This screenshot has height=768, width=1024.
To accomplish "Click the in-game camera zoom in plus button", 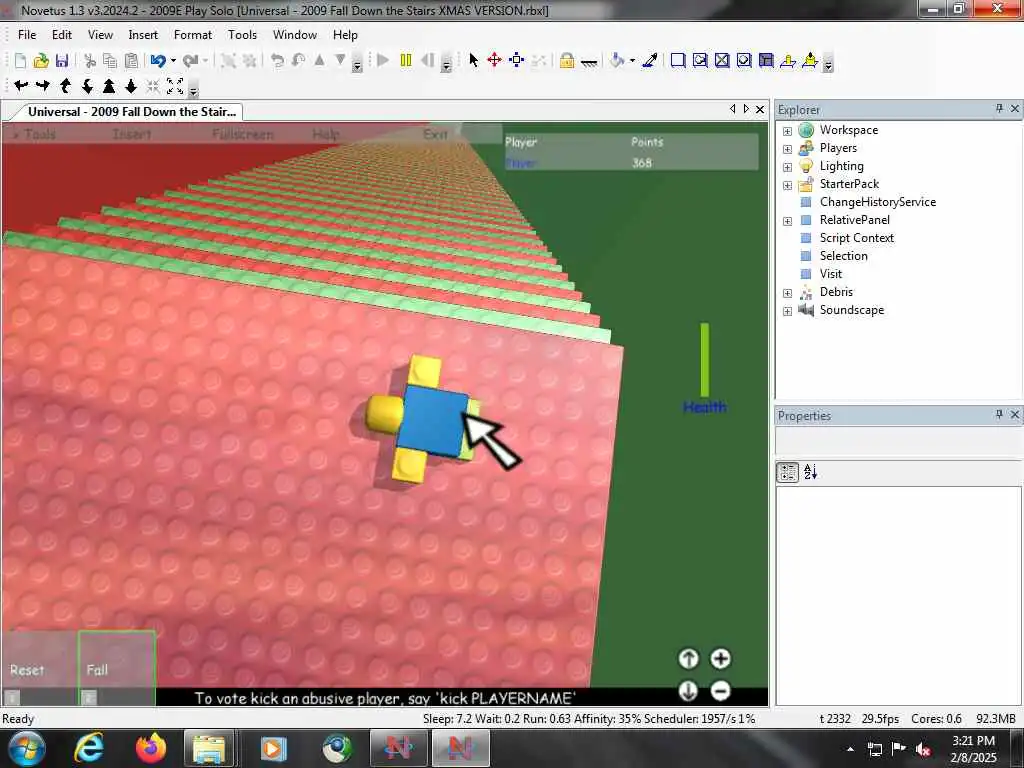I will click(x=720, y=658).
